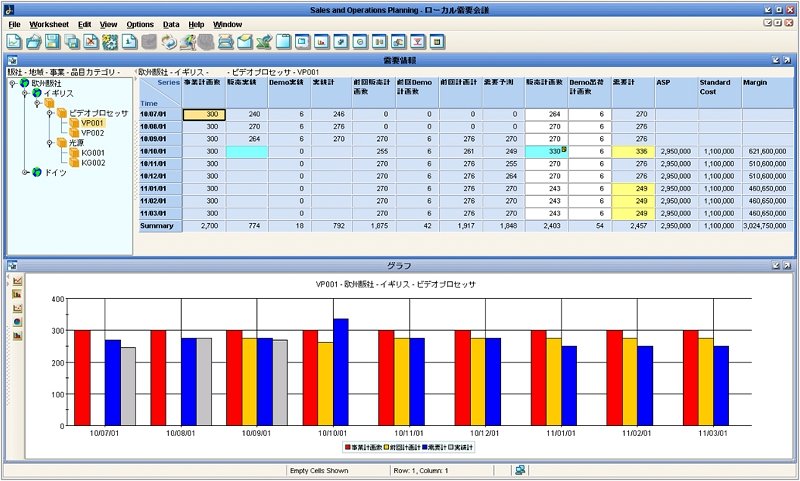Expand the ドイツ tree node
800x481 pixels.
(24, 172)
